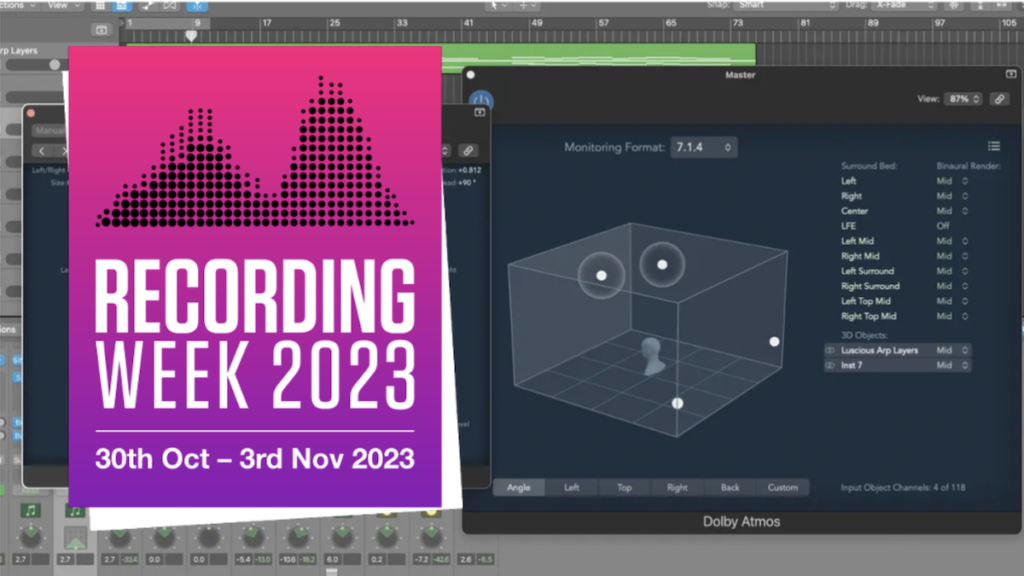Change the Binaural Render mode for Right Mid
1024x576 pixels.
click(952, 256)
